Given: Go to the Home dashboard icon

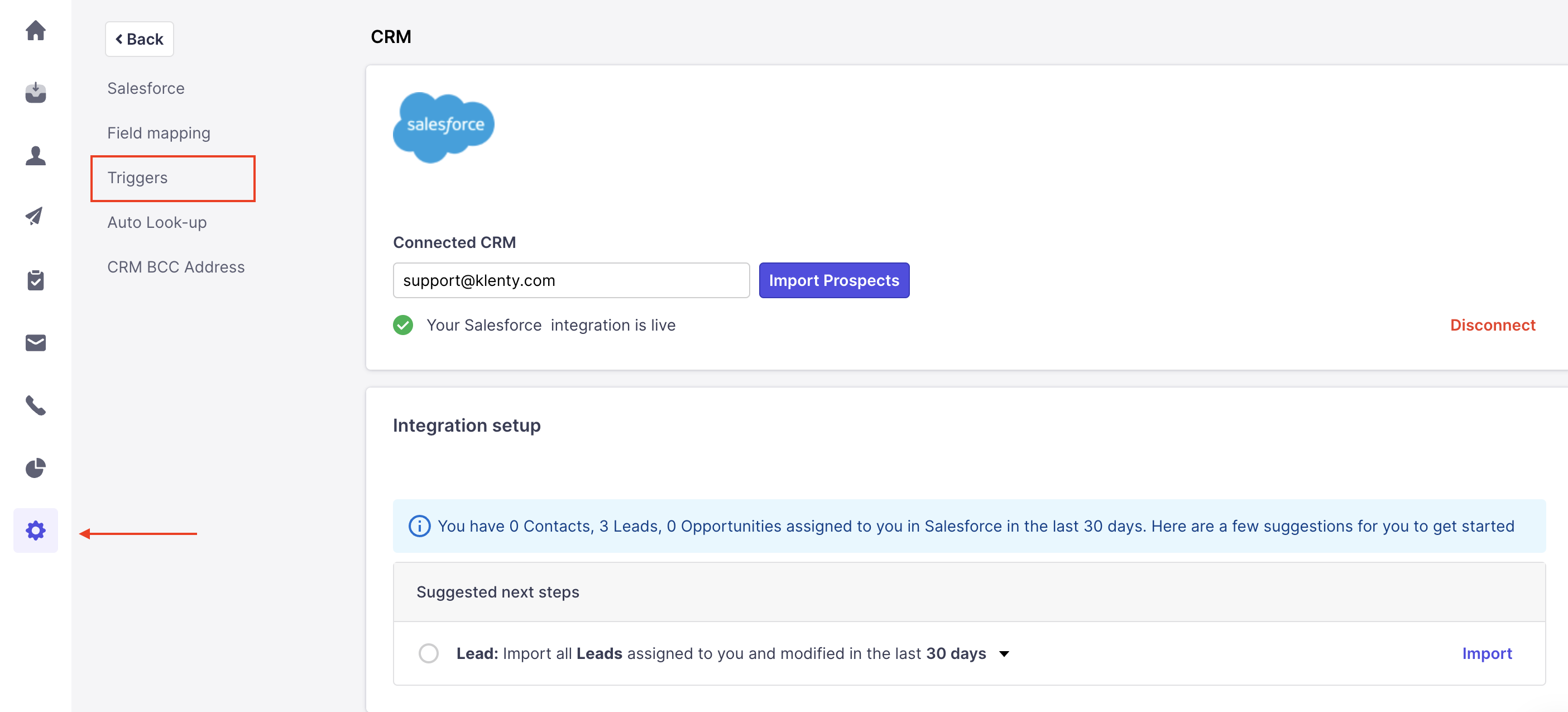Looking at the screenshot, I should 35,31.
